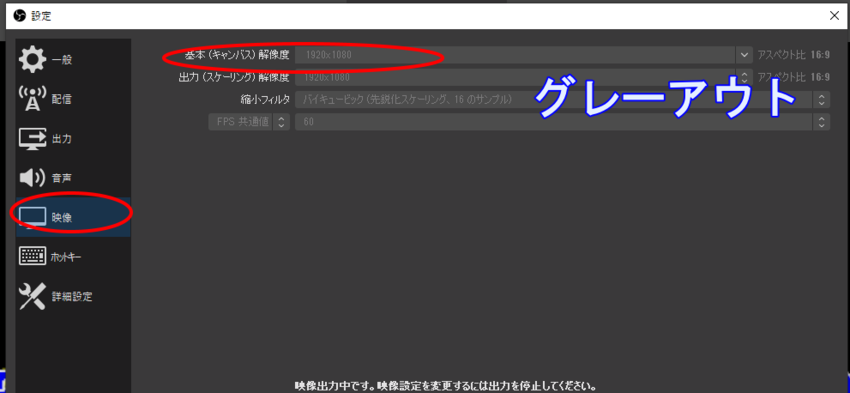Open the 縮小フィルタ dropdown arrow

point(821,99)
